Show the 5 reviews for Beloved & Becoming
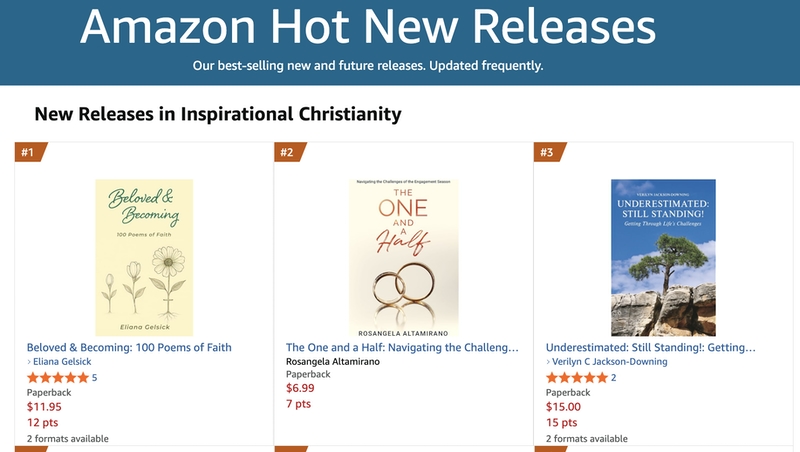 coord(95,378)
